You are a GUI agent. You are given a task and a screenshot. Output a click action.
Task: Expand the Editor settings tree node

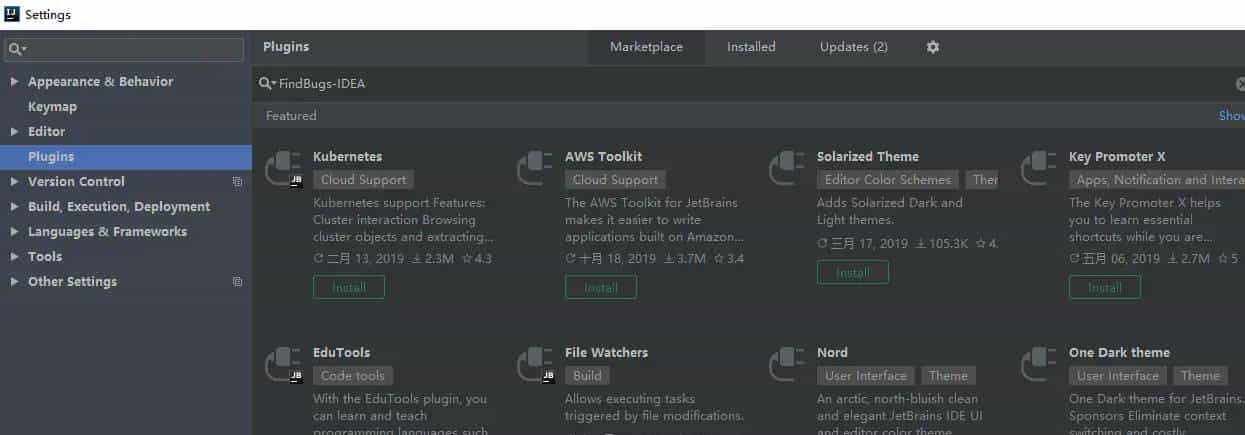tap(14, 132)
